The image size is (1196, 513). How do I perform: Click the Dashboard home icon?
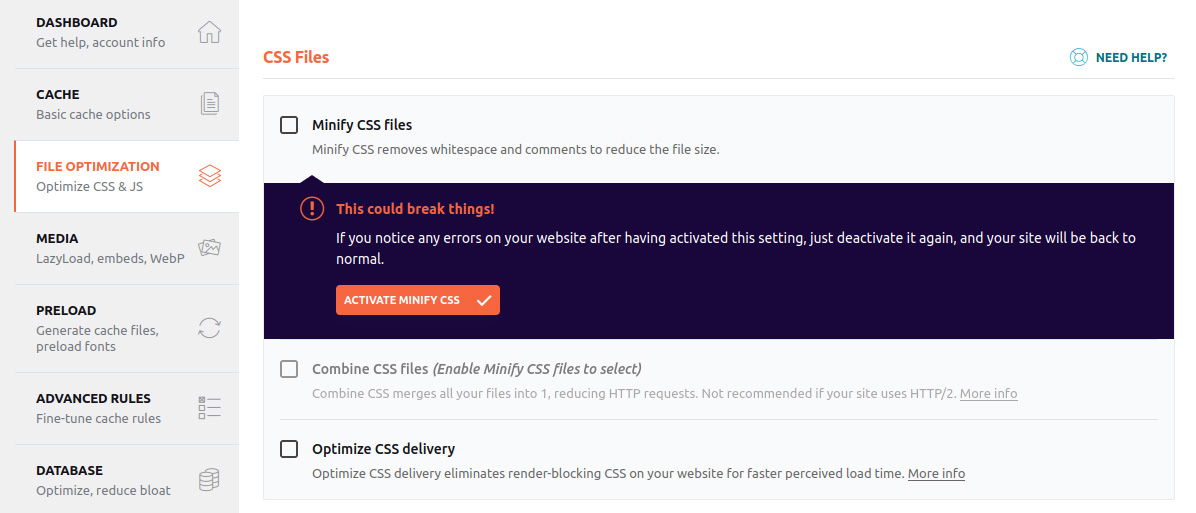(x=209, y=32)
